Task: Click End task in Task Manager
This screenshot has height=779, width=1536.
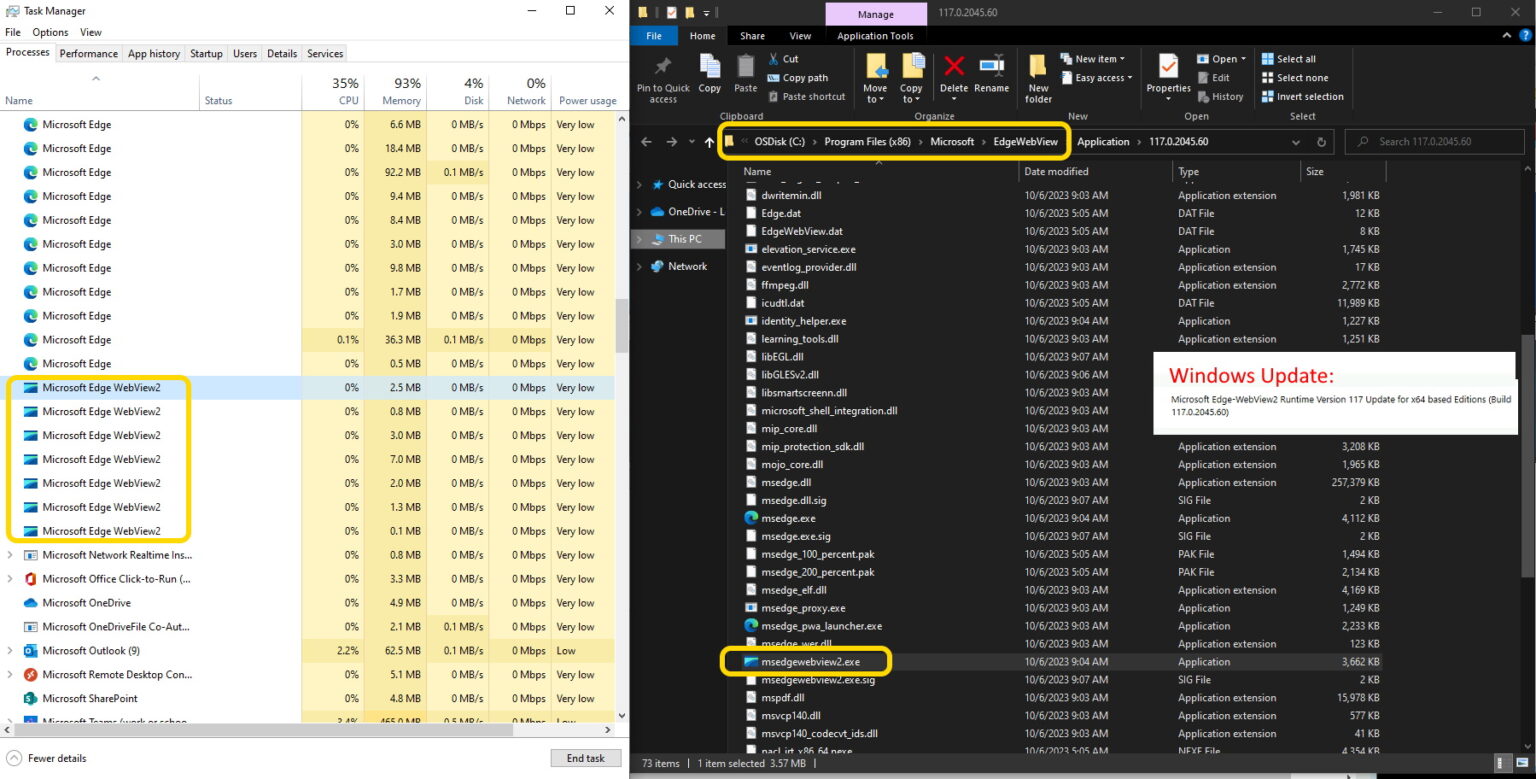Action: (586, 758)
